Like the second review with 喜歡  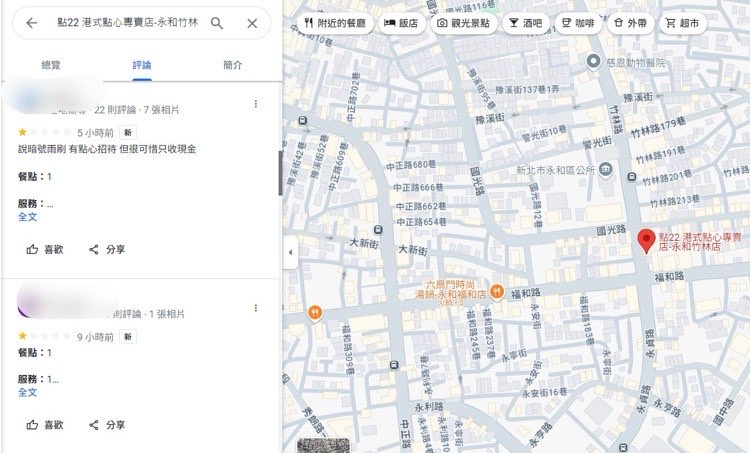[x=45, y=425]
